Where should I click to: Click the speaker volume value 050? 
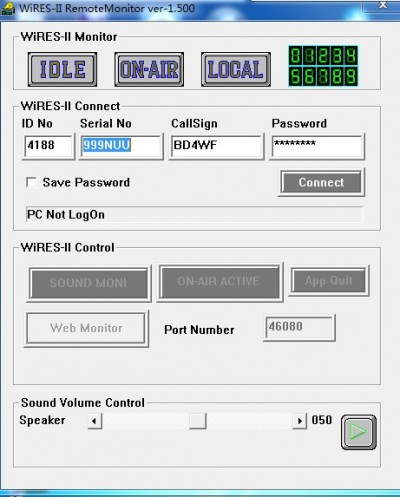[x=322, y=420]
